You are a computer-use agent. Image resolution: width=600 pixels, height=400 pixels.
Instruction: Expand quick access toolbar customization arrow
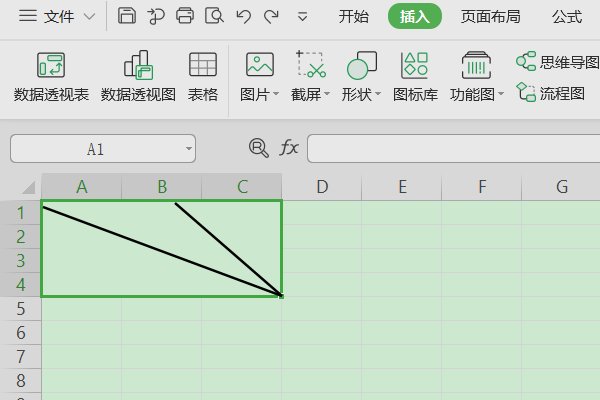point(302,16)
